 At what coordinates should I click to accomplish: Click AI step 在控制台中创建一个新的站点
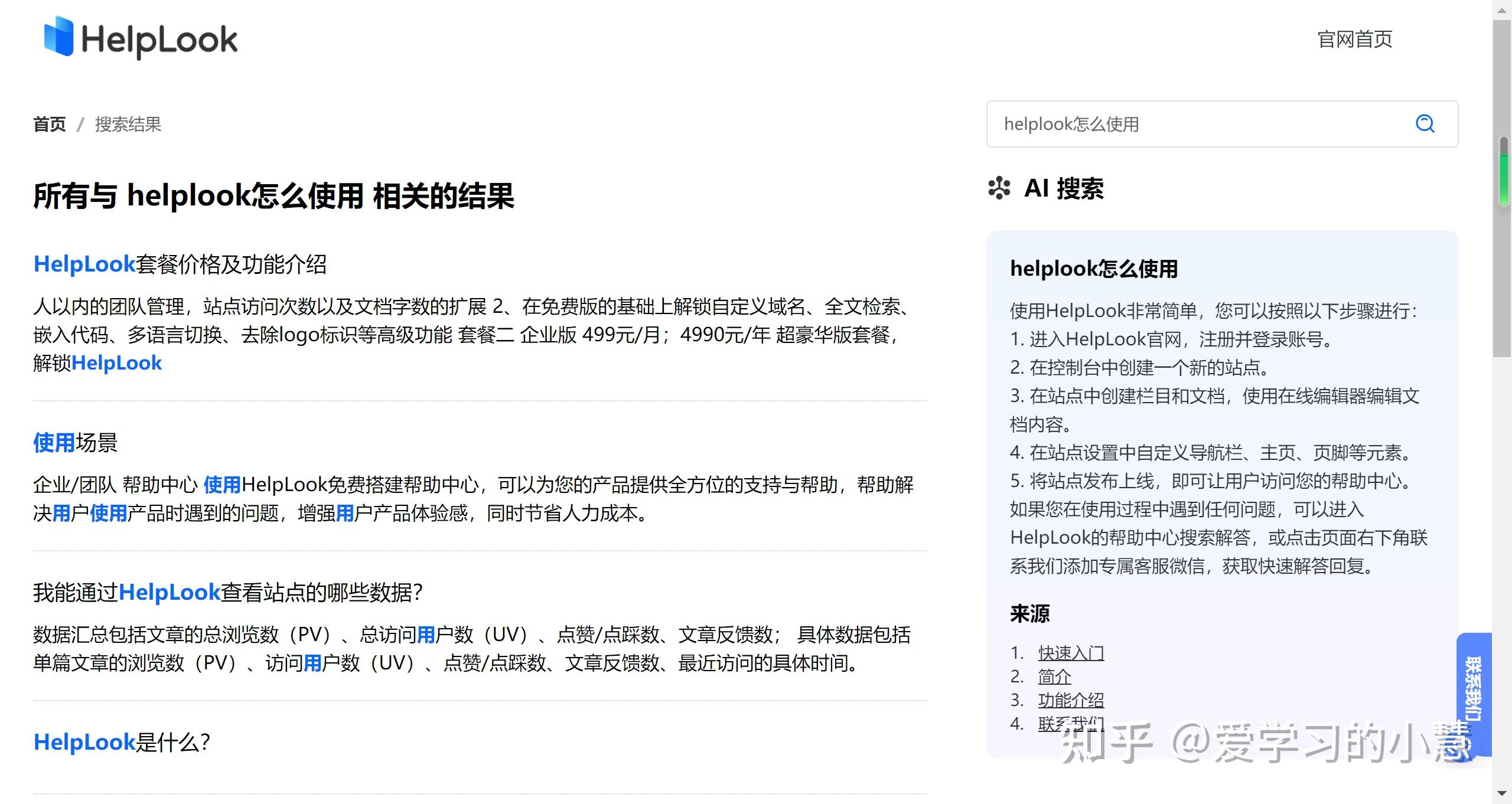(1140, 367)
